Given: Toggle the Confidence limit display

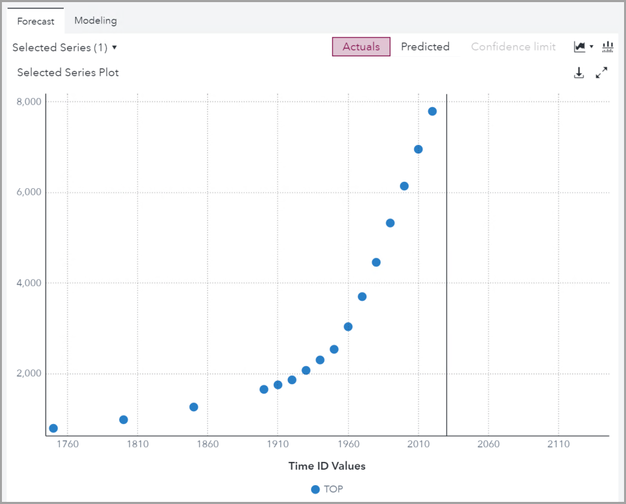Looking at the screenshot, I should coord(516,47).
